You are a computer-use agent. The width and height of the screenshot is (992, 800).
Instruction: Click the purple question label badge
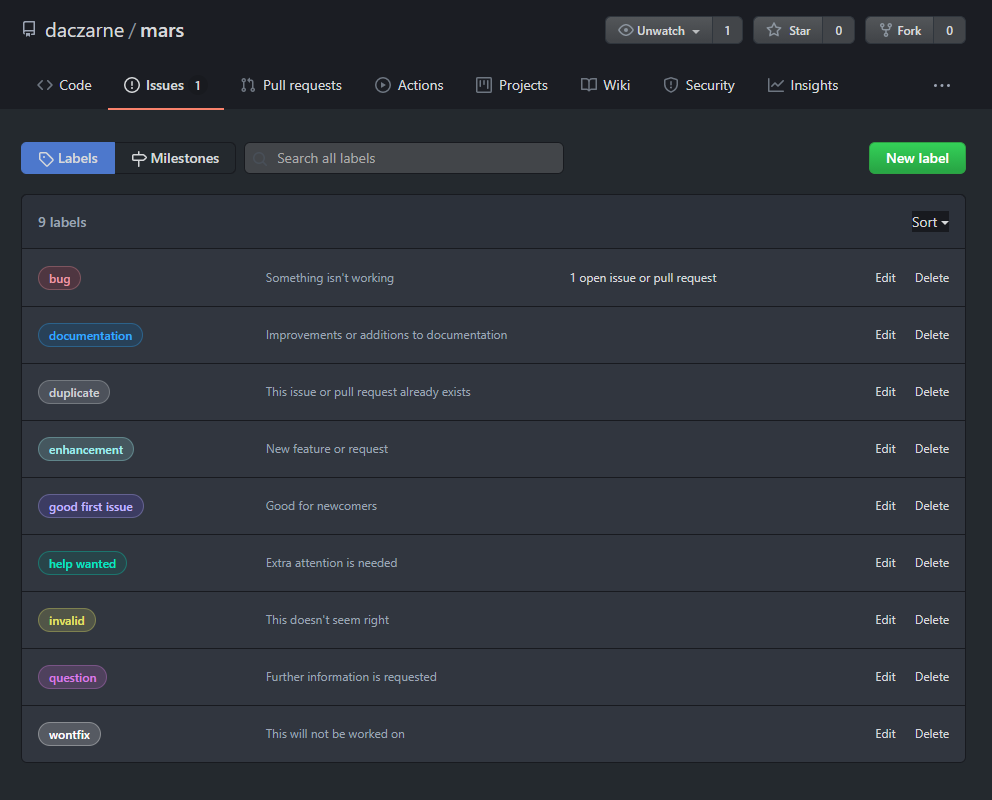72,678
